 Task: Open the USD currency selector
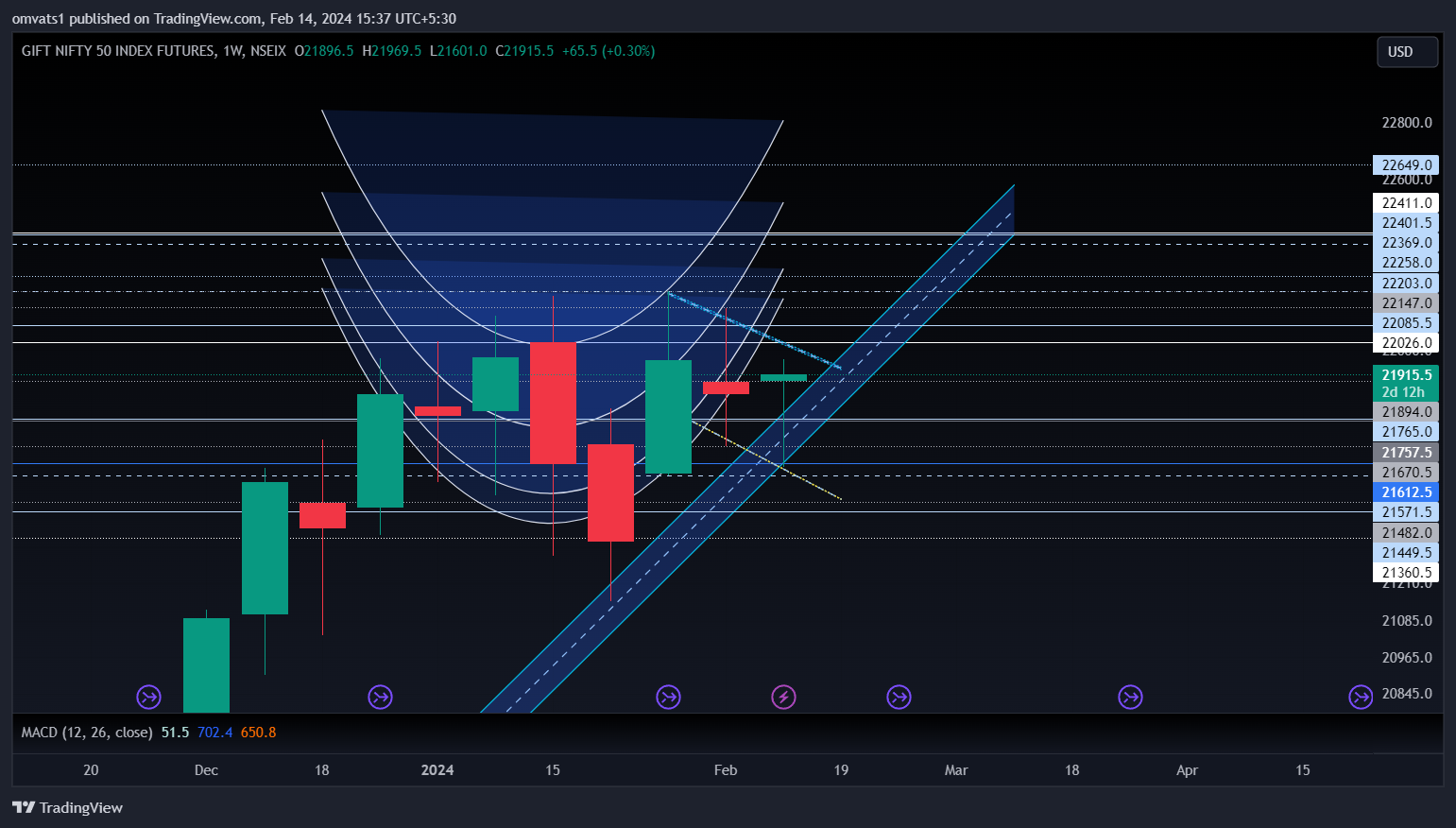point(1407,52)
